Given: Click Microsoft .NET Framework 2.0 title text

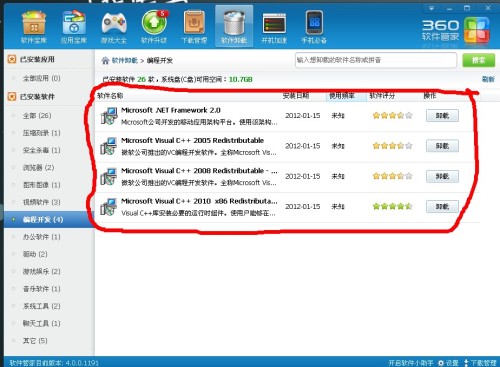Looking at the screenshot, I should point(171,110).
